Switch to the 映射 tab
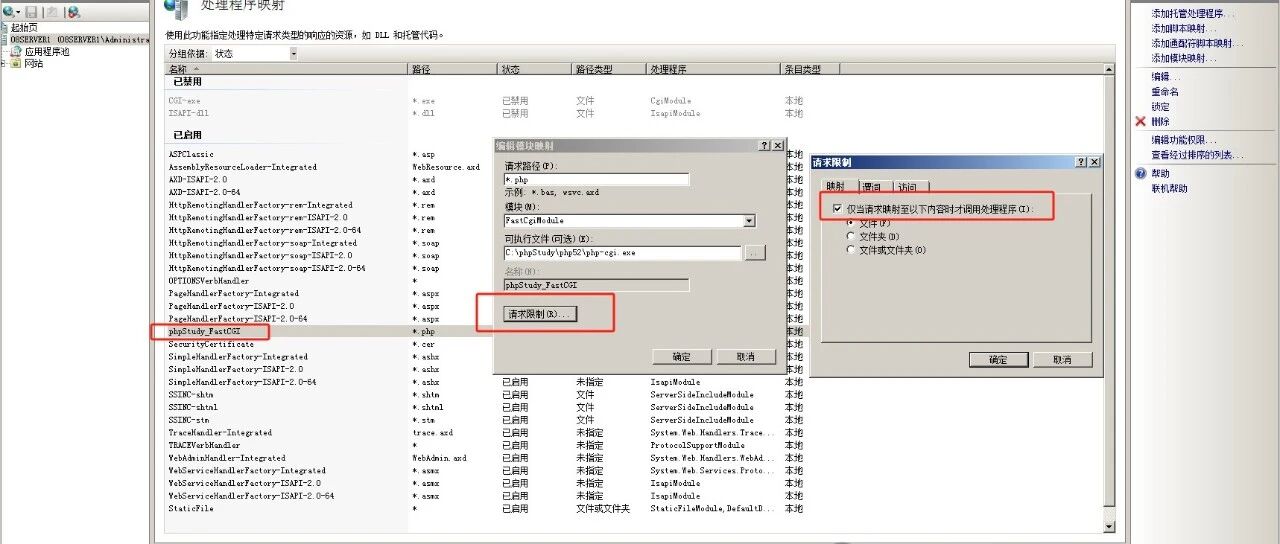Image resolution: width=1280 pixels, height=544 pixels. [x=834, y=187]
